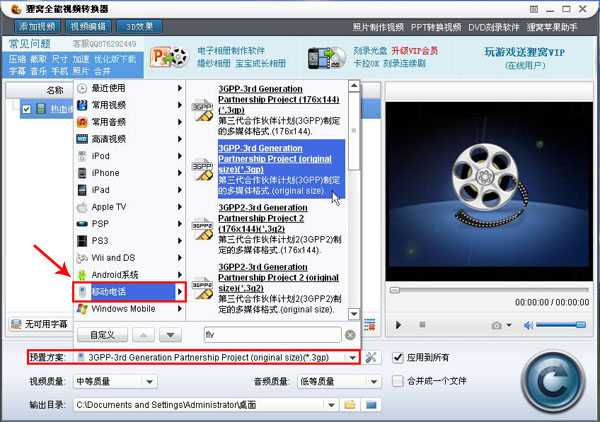This screenshot has height=422, width=600.
Task: Choose 3GPP (original size)(*.3gp) format
Action: pyautogui.click(x=281, y=169)
